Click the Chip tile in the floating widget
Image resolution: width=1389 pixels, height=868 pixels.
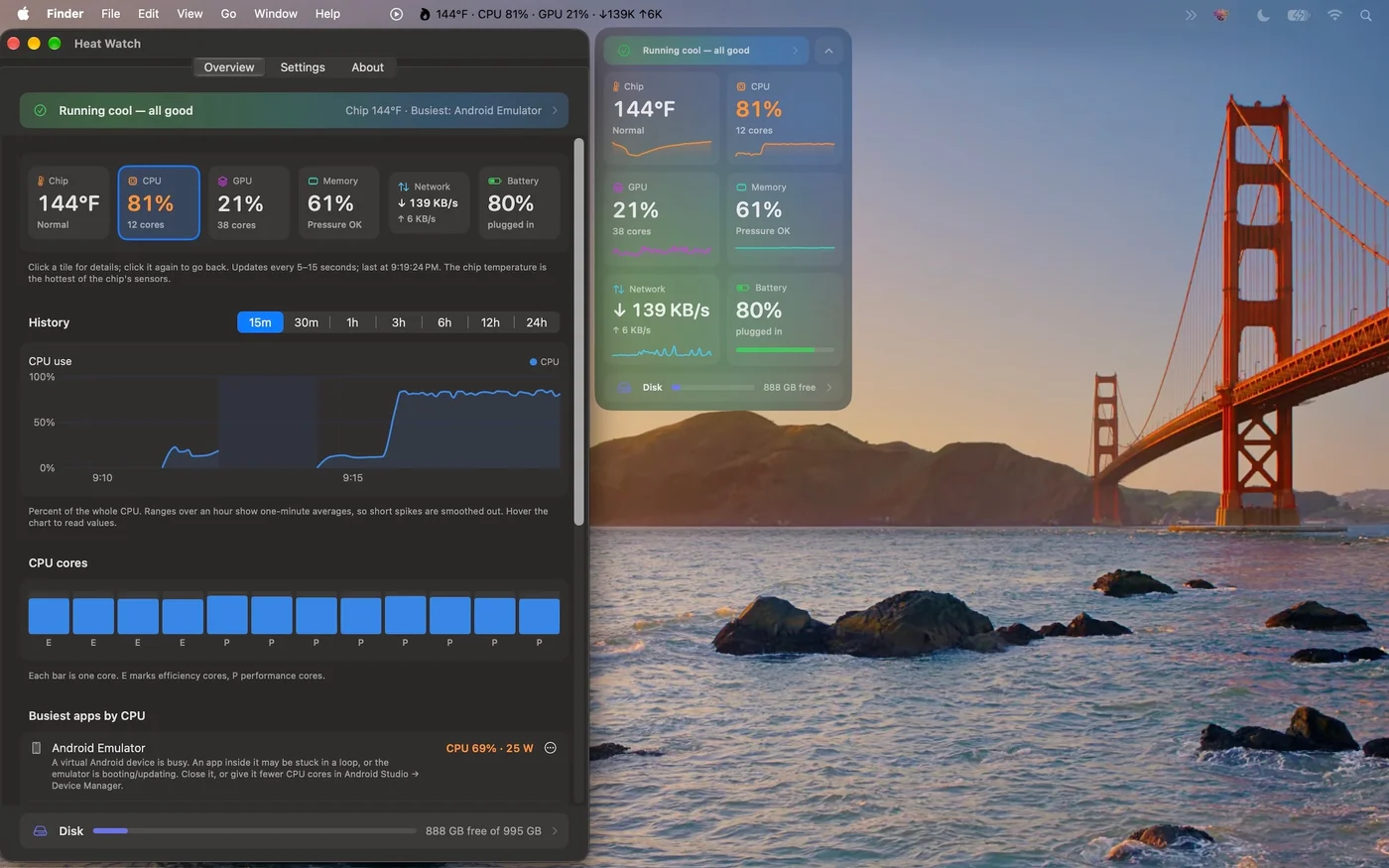click(662, 116)
